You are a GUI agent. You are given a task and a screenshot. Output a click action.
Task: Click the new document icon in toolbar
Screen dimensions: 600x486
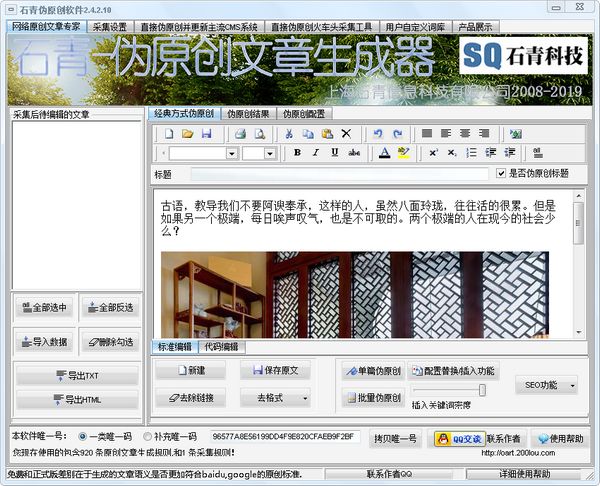[x=169, y=134]
